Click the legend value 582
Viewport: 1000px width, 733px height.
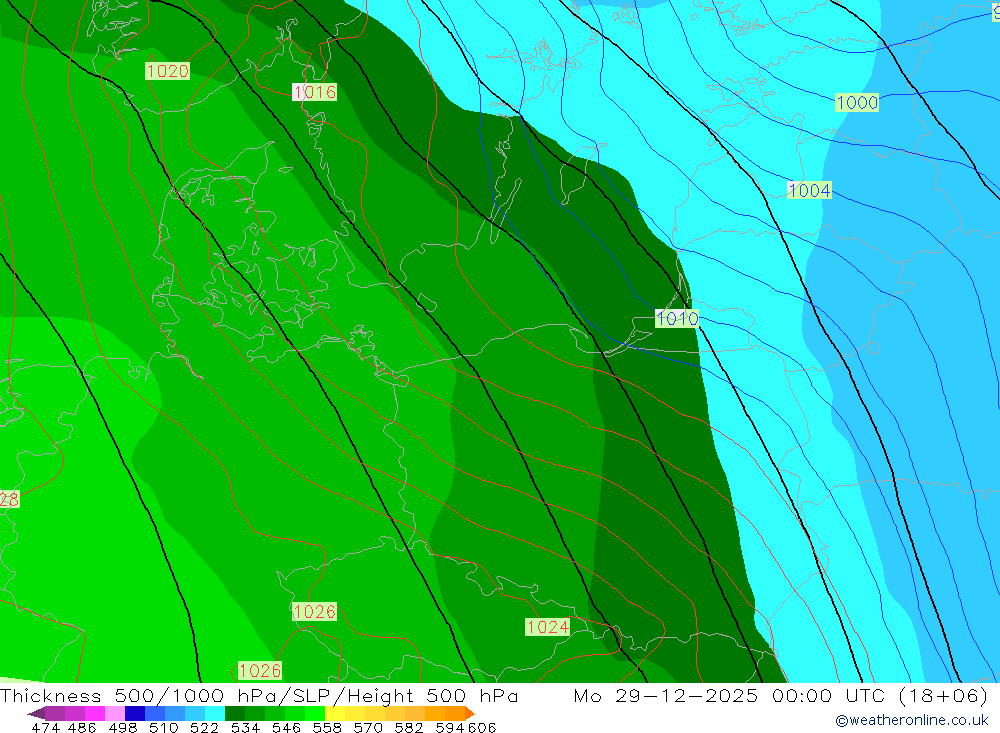(408, 727)
